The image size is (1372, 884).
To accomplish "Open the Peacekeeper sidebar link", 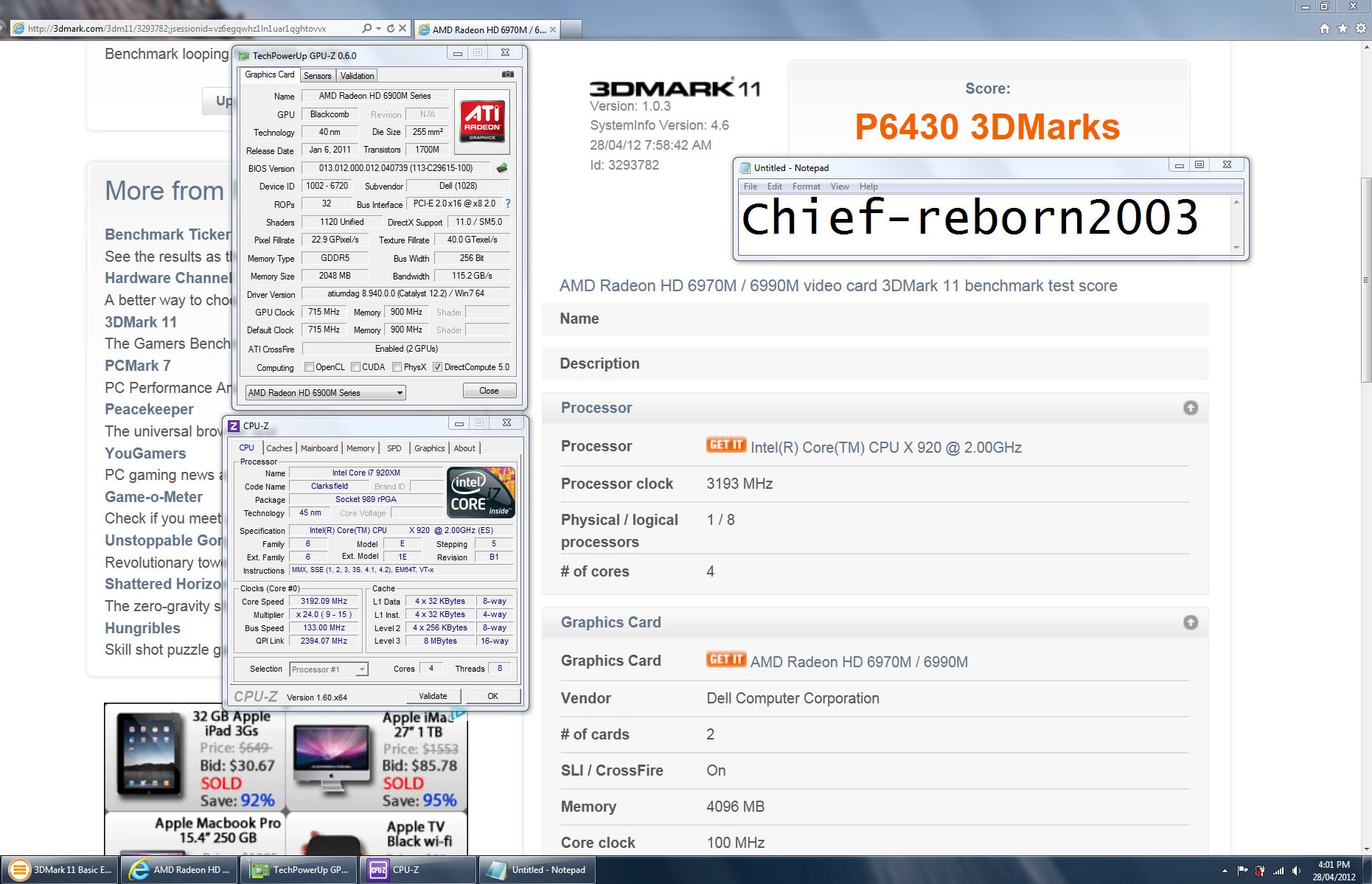I will tap(149, 409).
